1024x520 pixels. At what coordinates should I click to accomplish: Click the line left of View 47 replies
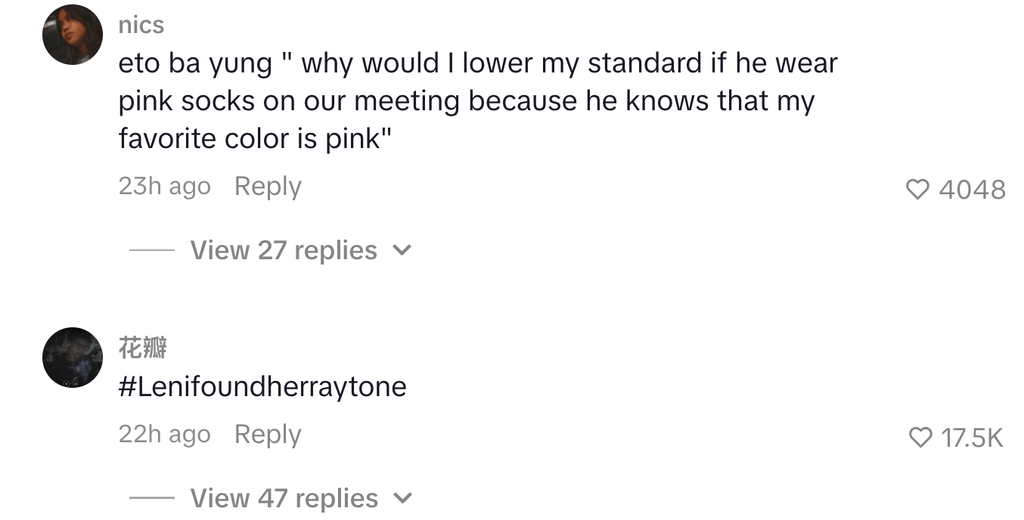151,498
